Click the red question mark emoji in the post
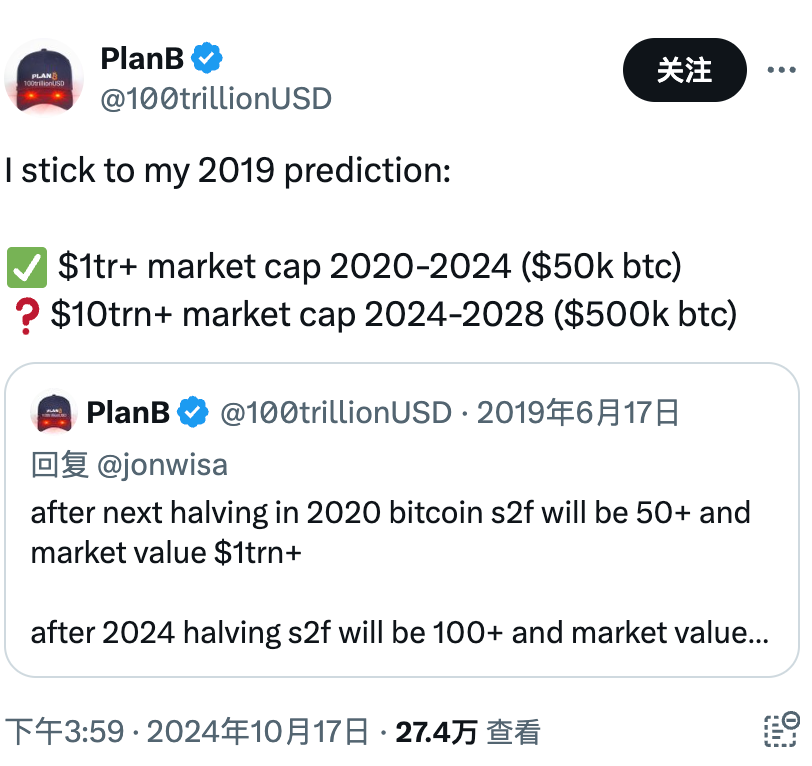This screenshot has height=766, width=812. click(27, 313)
